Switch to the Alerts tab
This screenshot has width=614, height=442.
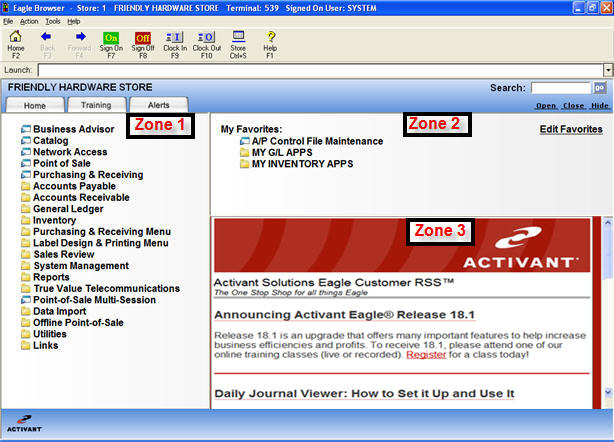click(x=157, y=105)
